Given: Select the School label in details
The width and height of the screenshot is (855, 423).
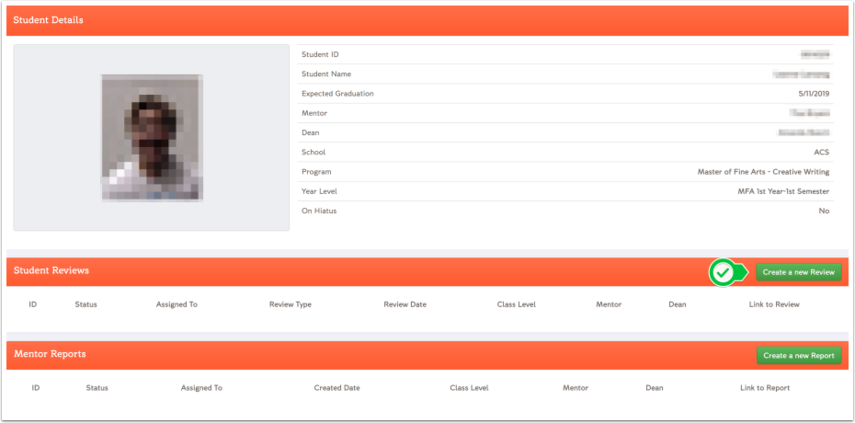Looking at the screenshot, I should (314, 153).
